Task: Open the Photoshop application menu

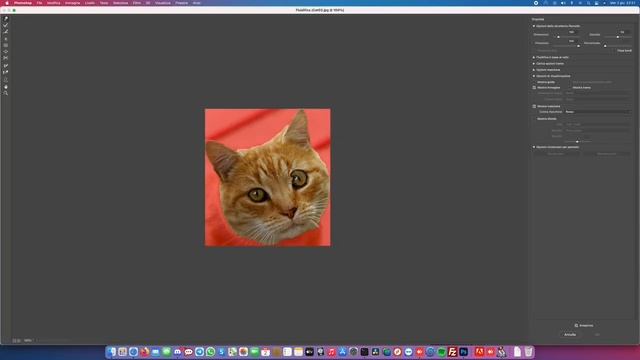Action: tap(23, 3)
